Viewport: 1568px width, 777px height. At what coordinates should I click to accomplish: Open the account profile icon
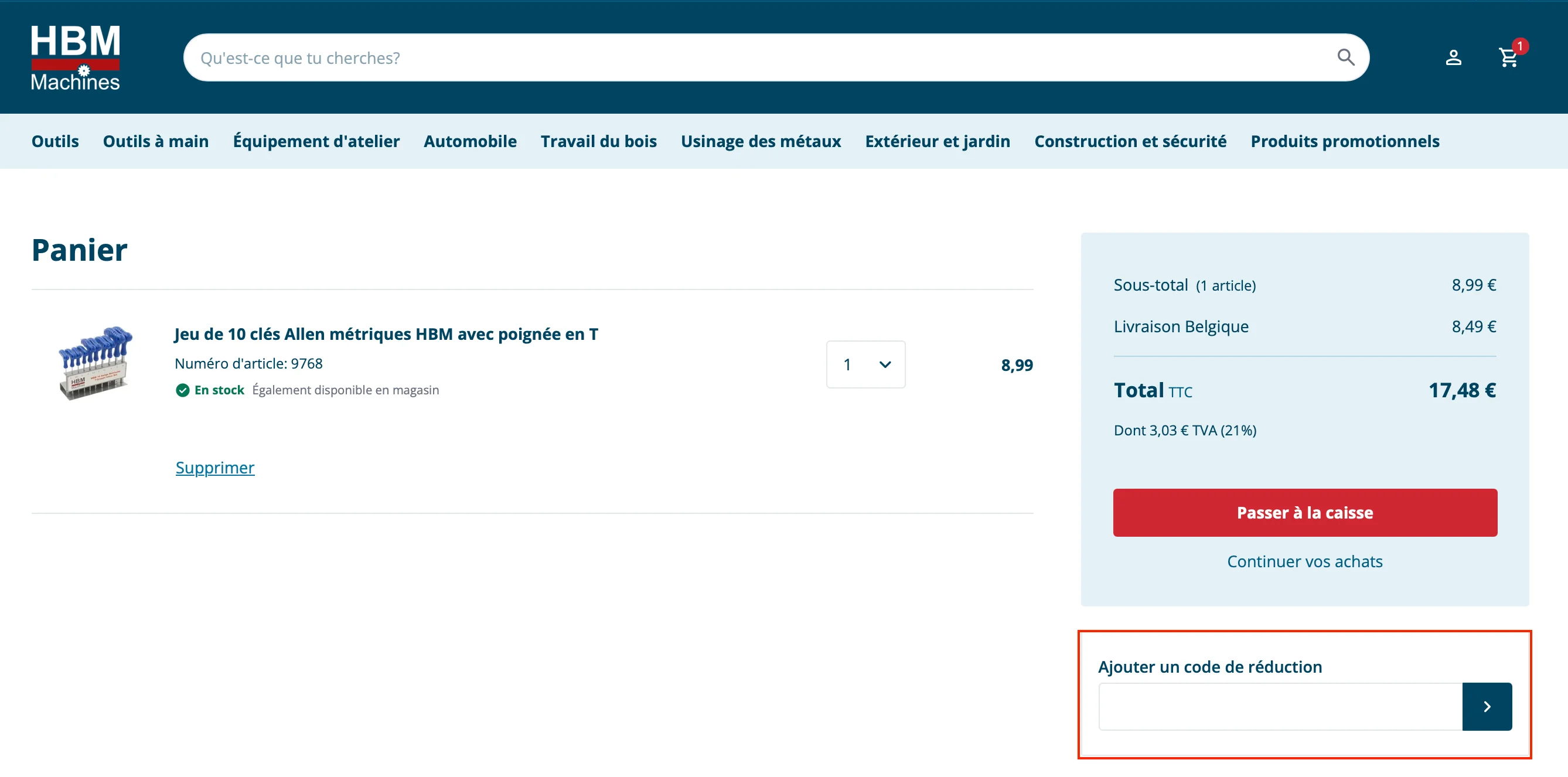point(1454,58)
